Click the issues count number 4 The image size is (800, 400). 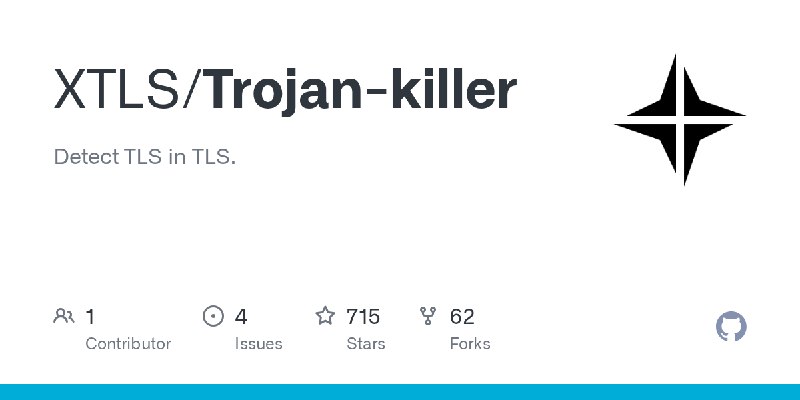point(241,317)
